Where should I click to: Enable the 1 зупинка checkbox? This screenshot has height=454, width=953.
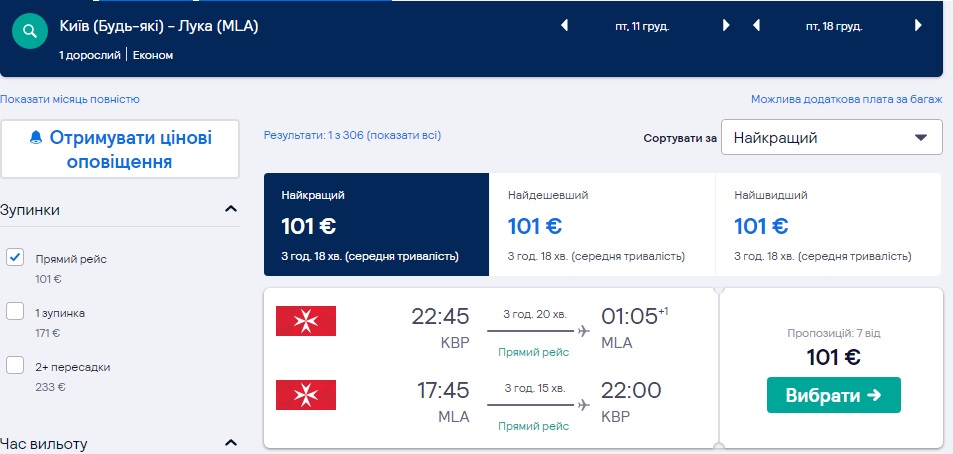tap(15, 312)
